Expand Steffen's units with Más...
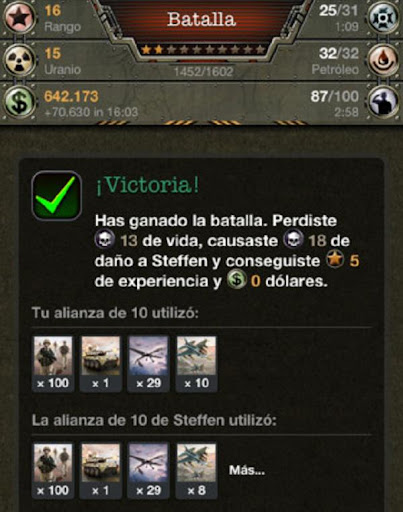 pyautogui.click(x=247, y=471)
